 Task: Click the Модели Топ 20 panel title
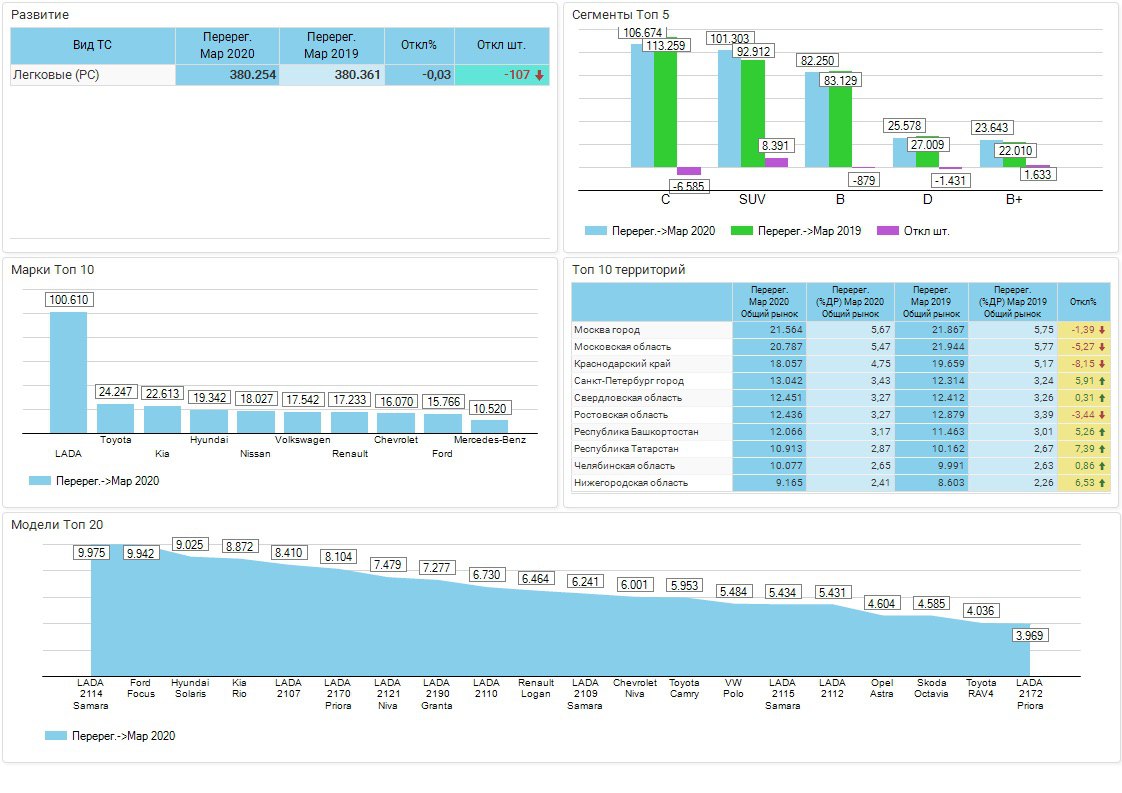pos(57,525)
